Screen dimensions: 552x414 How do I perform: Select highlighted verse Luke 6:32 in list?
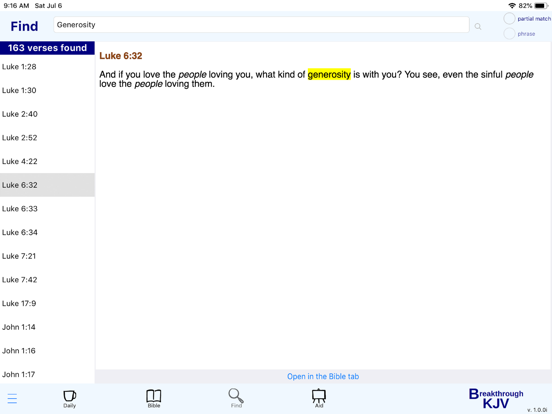[47, 185]
